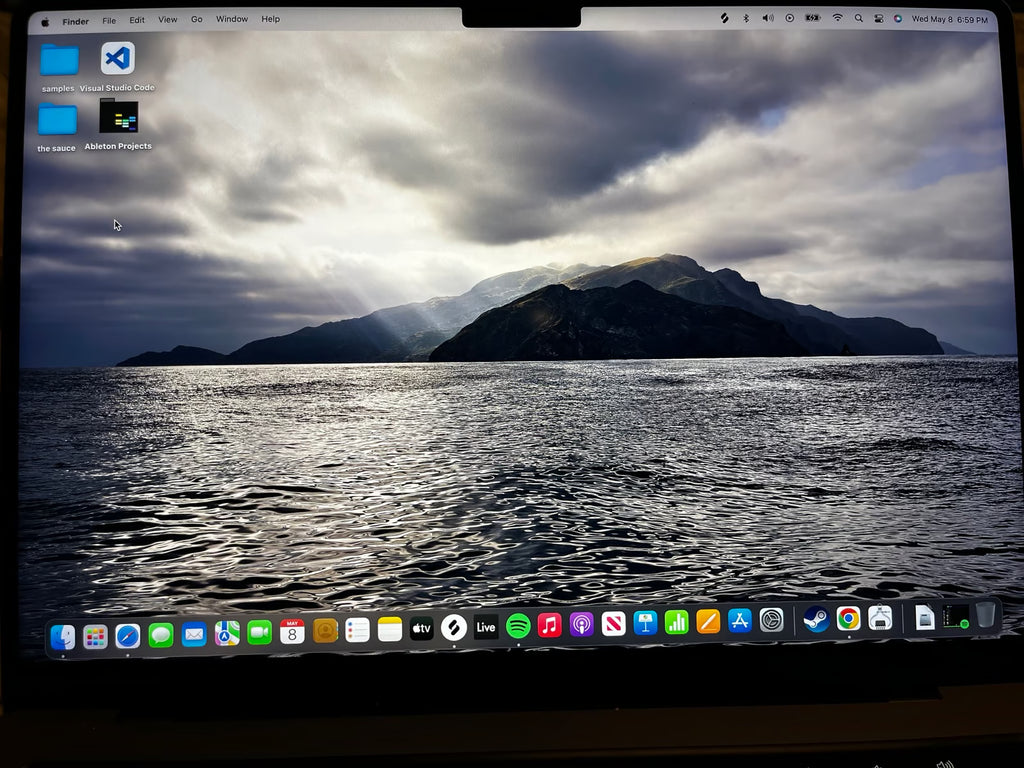Open the Podcasts app in the Dock
This screenshot has width=1024, height=768.
tap(581, 628)
